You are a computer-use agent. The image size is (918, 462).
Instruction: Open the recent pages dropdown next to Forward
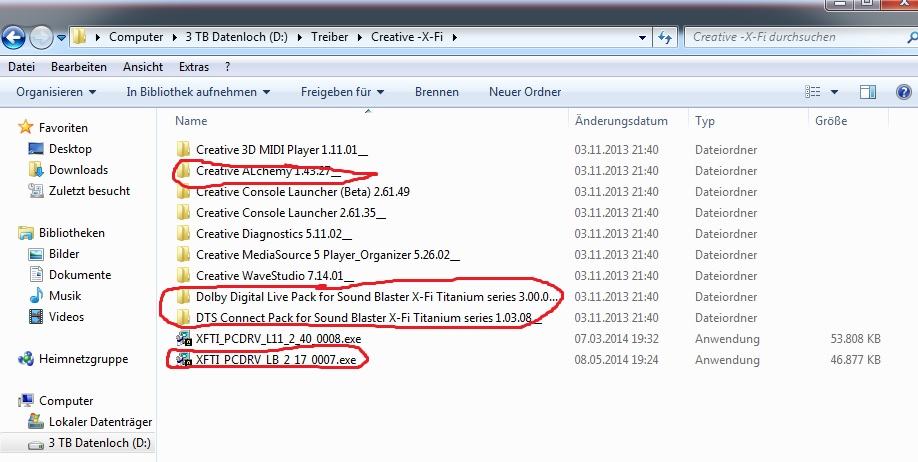click(61, 39)
